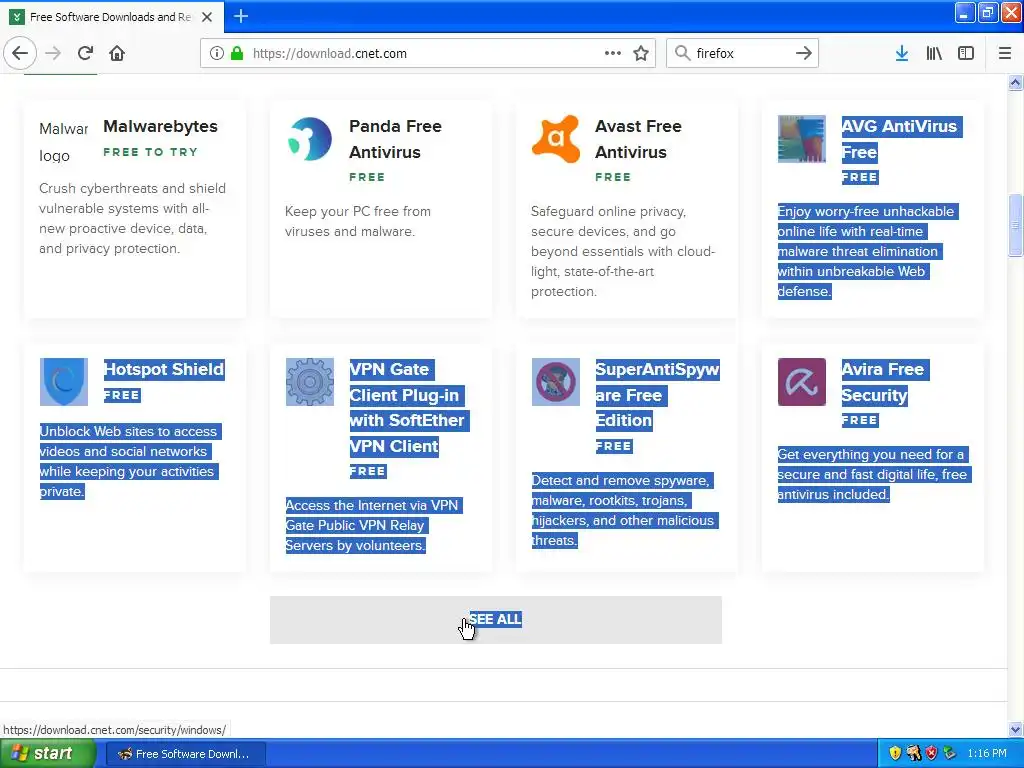This screenshot has height=768, width=1024.
Task: Click the search box containing firefox
Action: 742,53
